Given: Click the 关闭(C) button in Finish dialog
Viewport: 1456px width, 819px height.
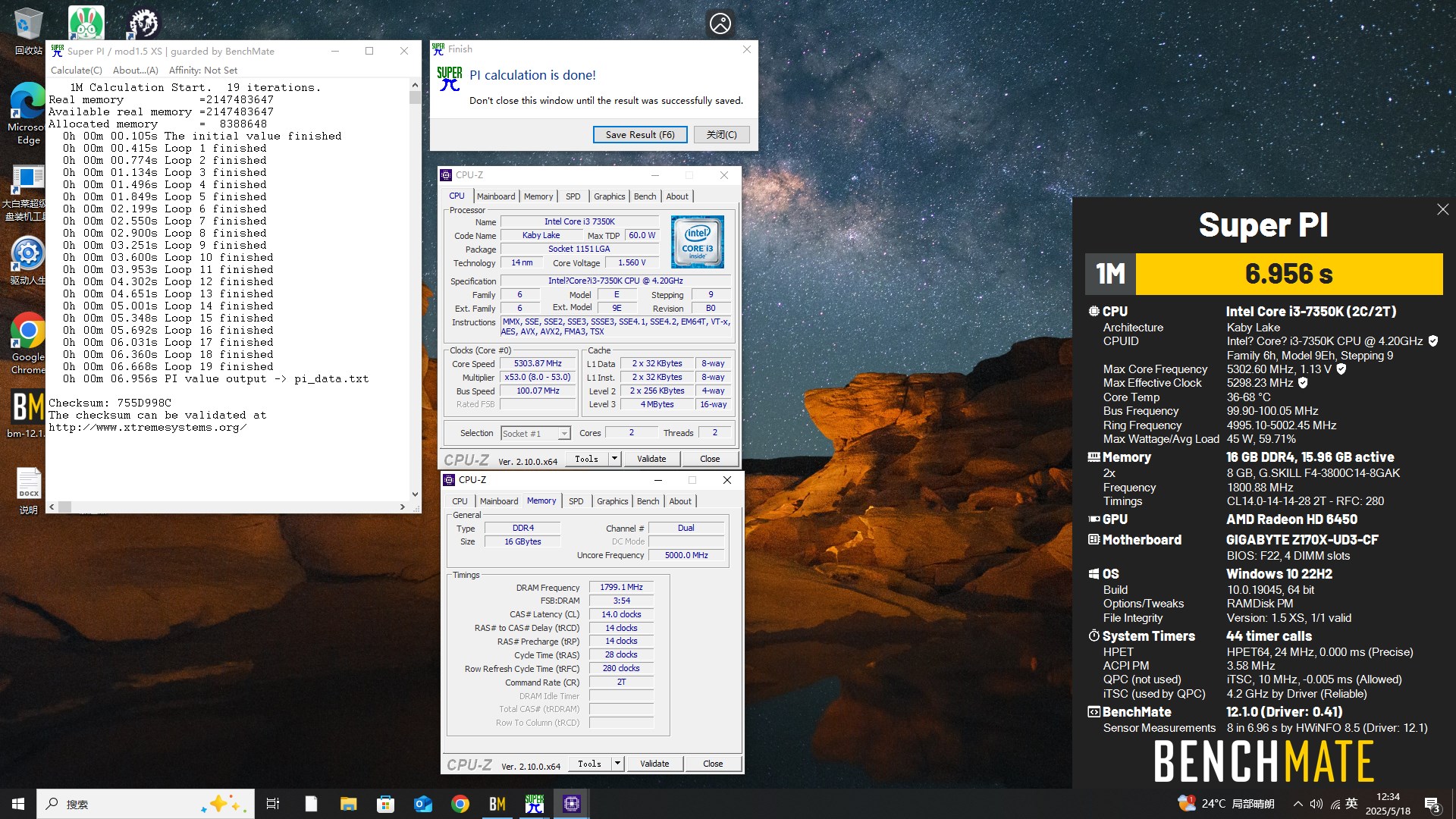Looking at the screenshot, I should point(721,135).
